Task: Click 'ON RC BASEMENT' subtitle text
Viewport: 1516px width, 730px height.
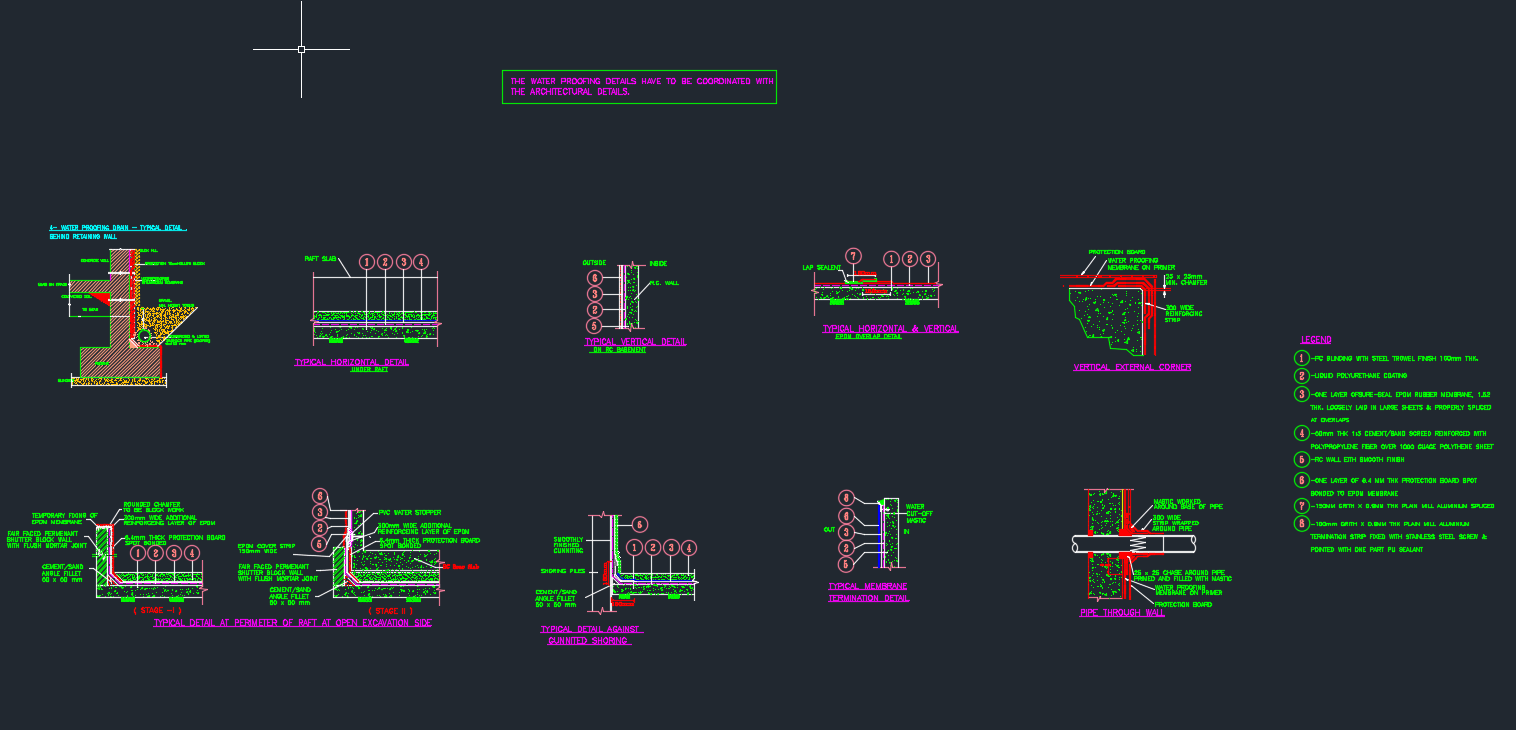Action: pyautogui.click(x=618, y=350)
